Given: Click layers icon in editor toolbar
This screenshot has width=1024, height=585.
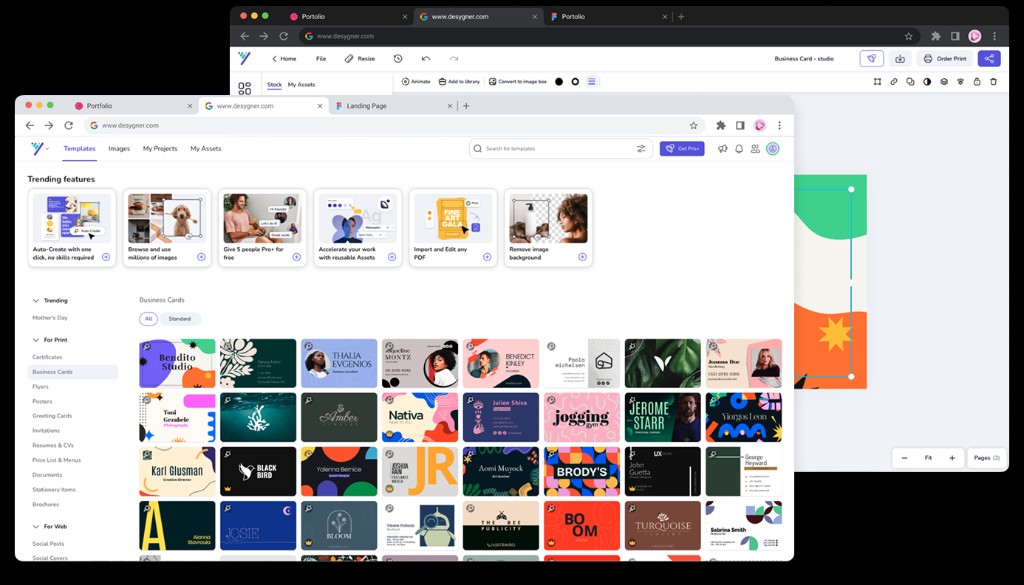Looking at the screenshot, I should [x=944, y=82].
